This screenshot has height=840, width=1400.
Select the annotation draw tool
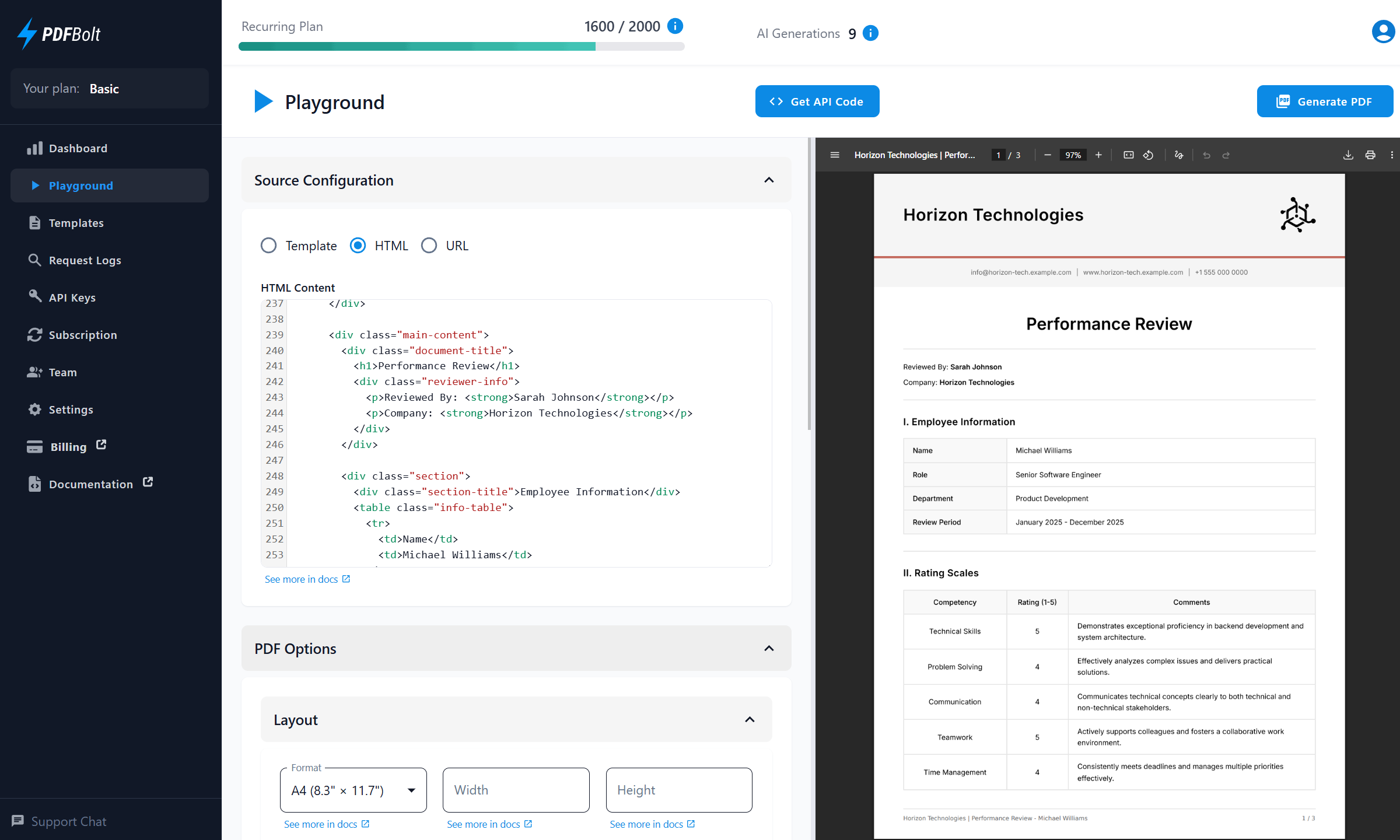click(1179, 155)
